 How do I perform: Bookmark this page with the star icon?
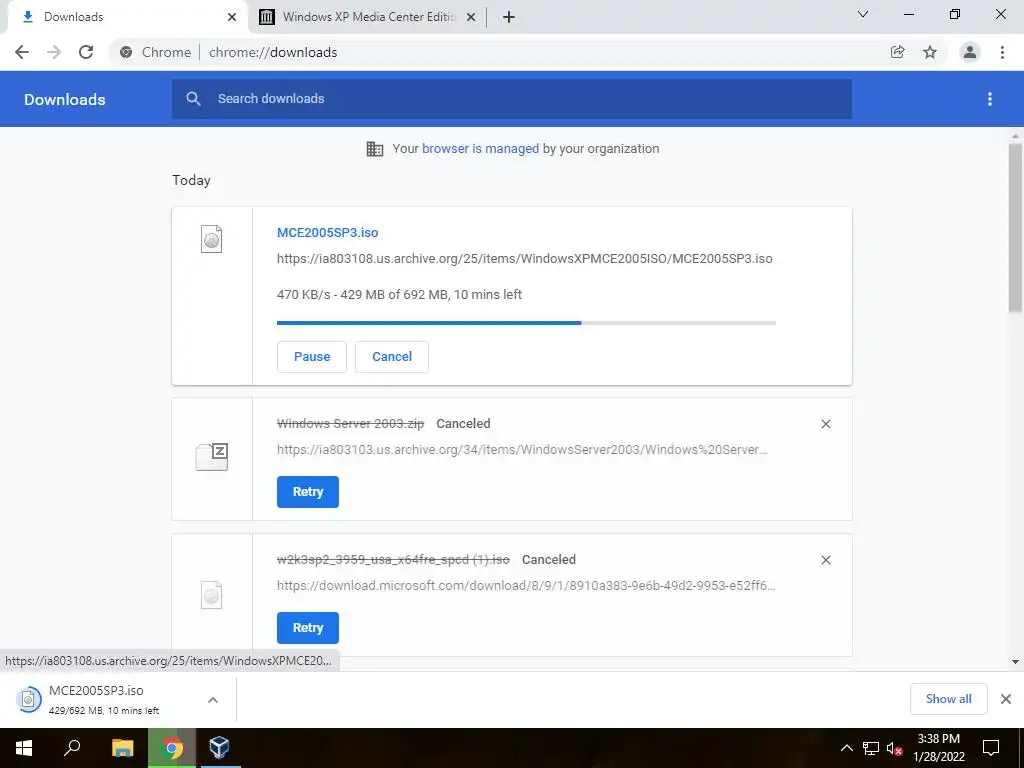930,52
